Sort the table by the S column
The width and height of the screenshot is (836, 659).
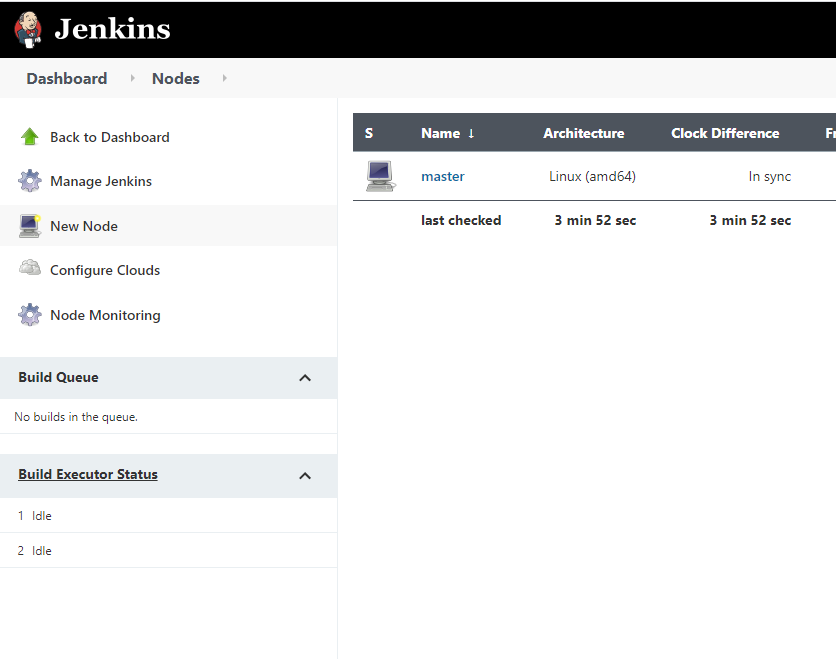(x=369, y=133)
